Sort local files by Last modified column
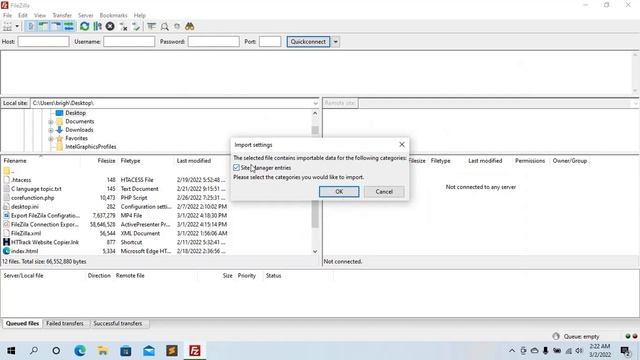The image size is (640, 360). click(x=194, y=161)
